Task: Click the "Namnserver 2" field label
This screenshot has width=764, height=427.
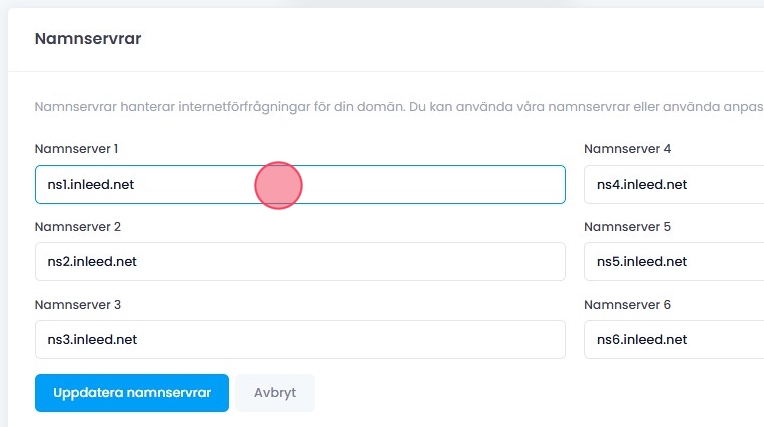Action: (77, 227)
